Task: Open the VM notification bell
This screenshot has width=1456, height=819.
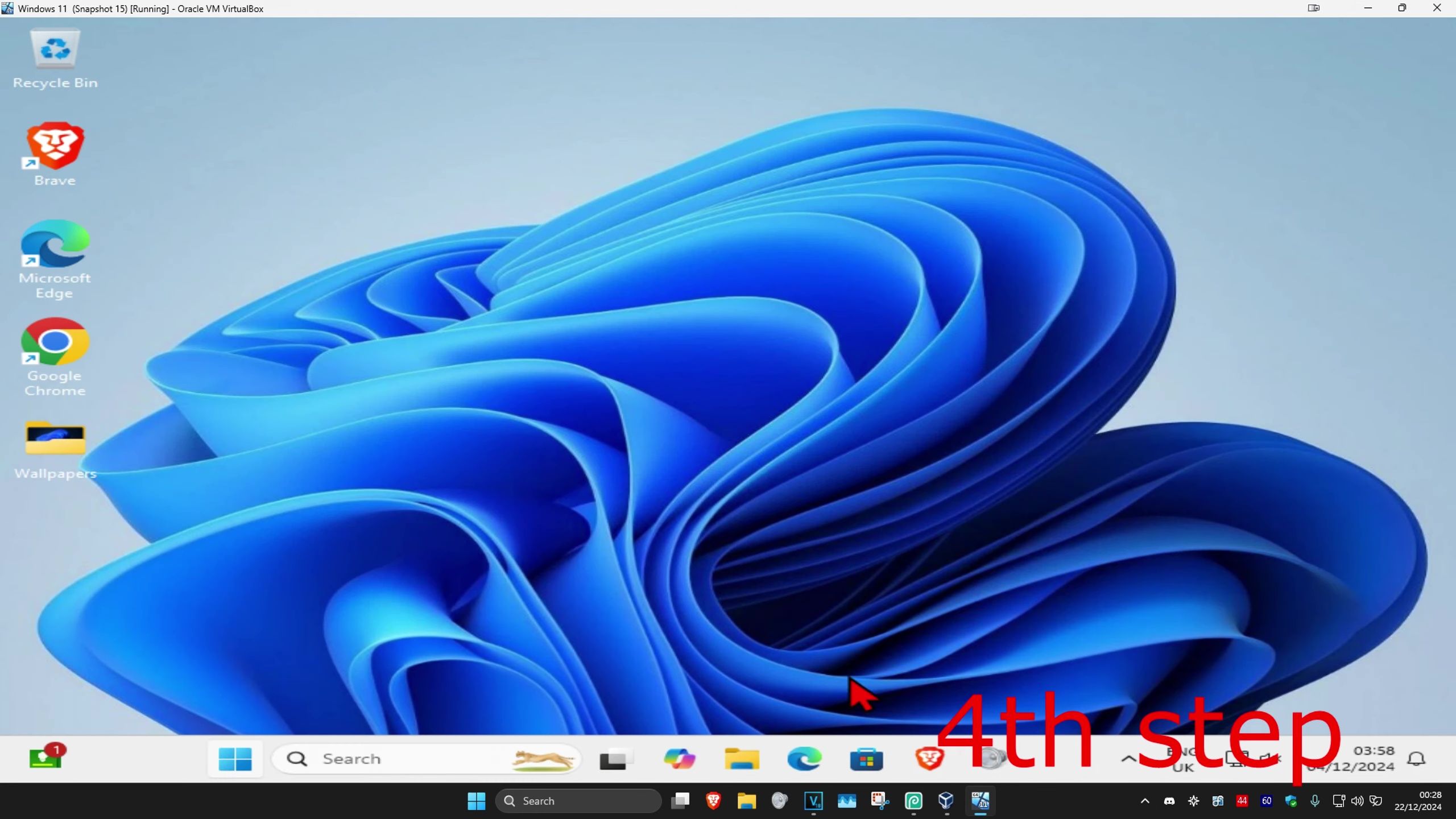Action: [x=1416, y=759]
